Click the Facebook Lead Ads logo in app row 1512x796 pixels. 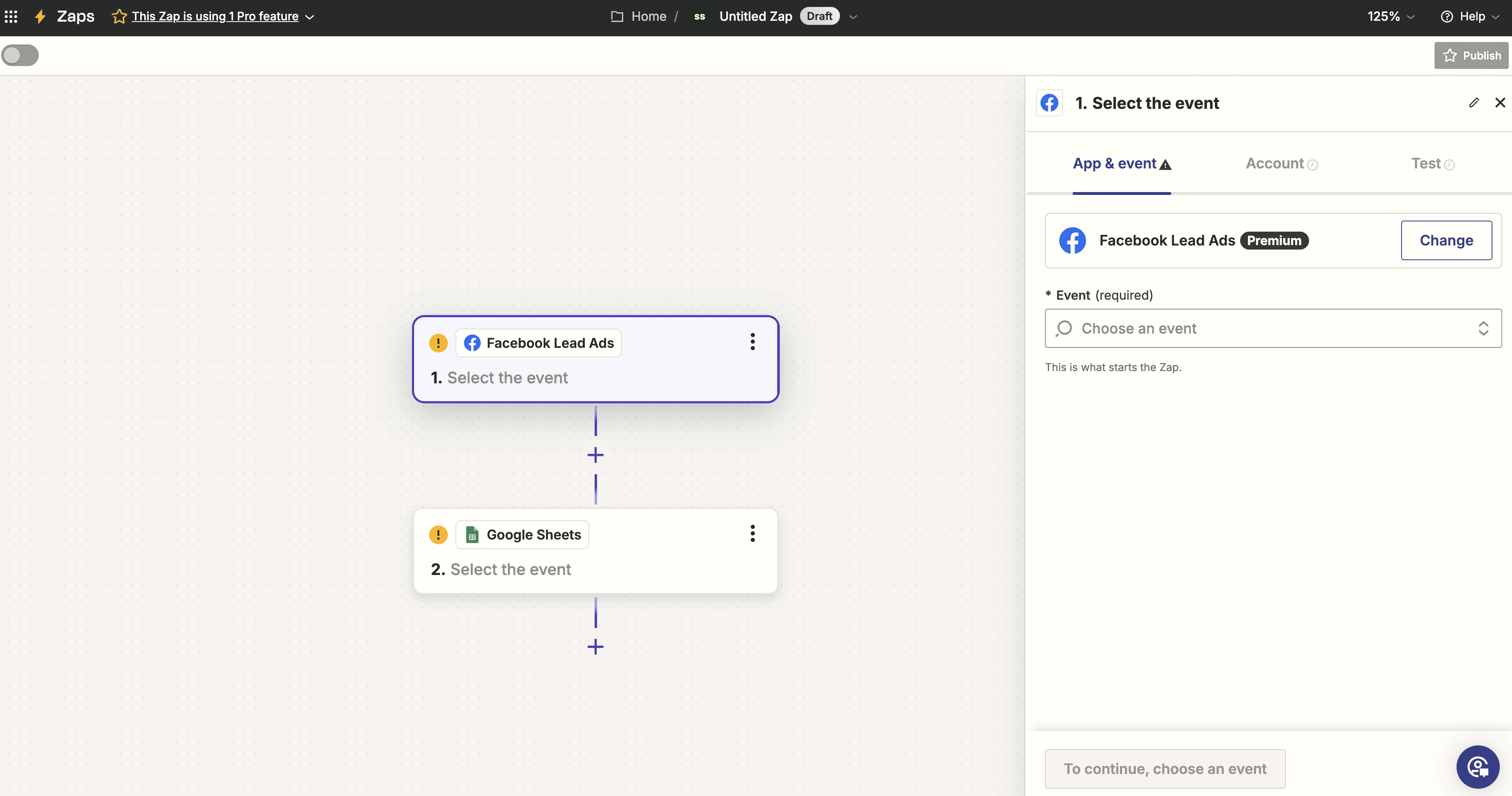(x=1072, y=241)
